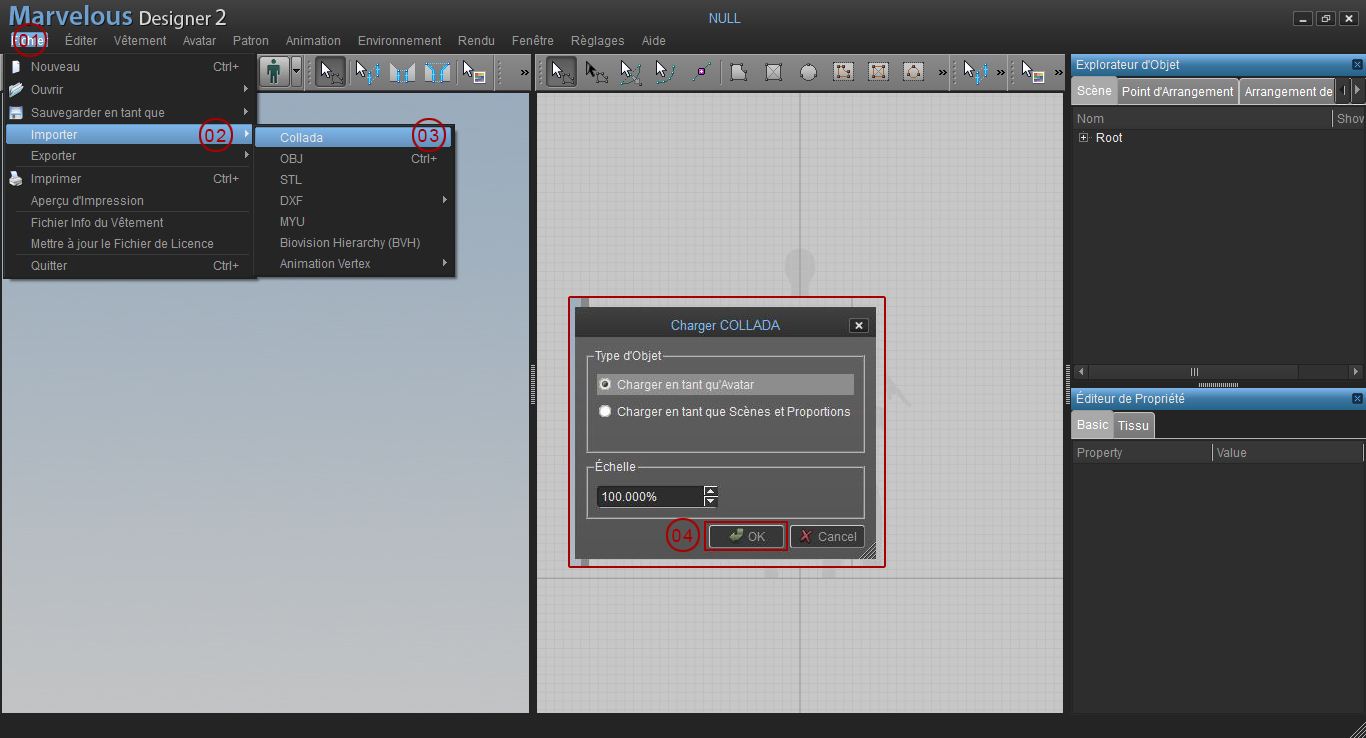Screen dimensions: 1366x738
Task: Select the move pattern tool in 3D toolbar
Action: click(x=331, y=72)
